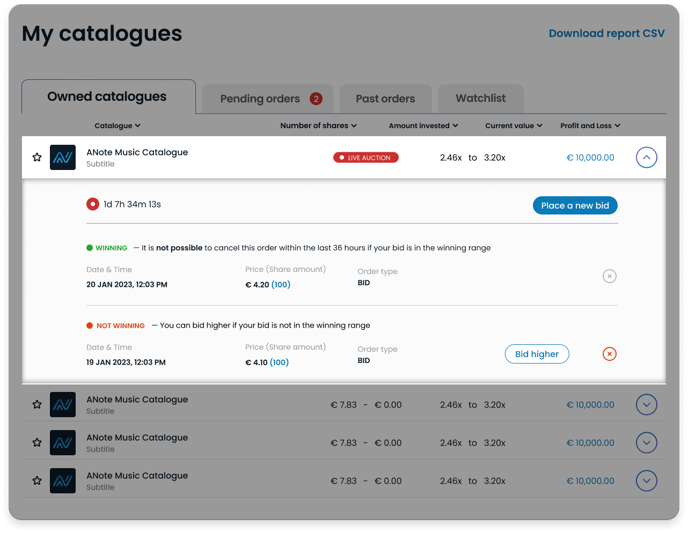Viewport: 688px width, 533px height.
Task: Sort by Number of shares column
Action: 319,126
